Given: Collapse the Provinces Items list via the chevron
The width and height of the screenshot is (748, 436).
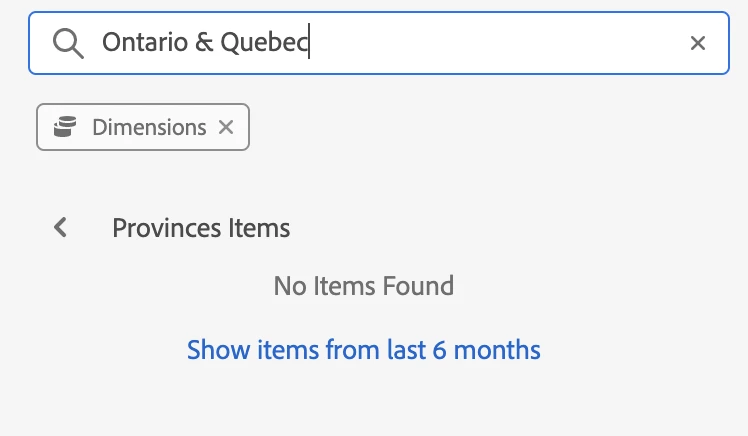Looking at the screenshot, I should 61,228.
